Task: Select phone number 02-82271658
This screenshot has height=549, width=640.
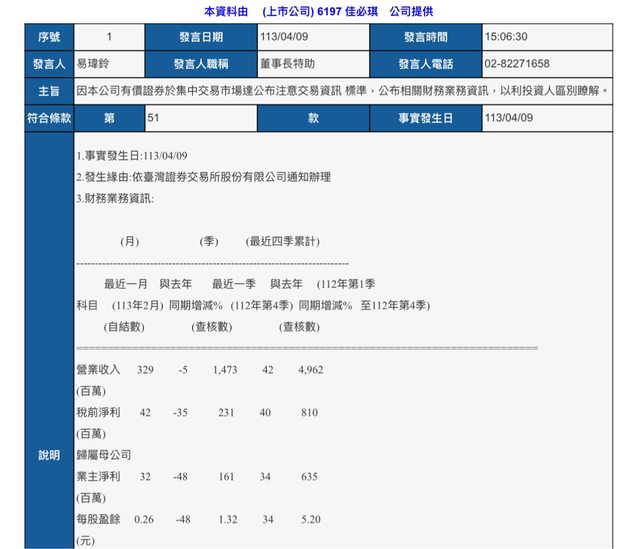Action: click(x=516, y=63)
